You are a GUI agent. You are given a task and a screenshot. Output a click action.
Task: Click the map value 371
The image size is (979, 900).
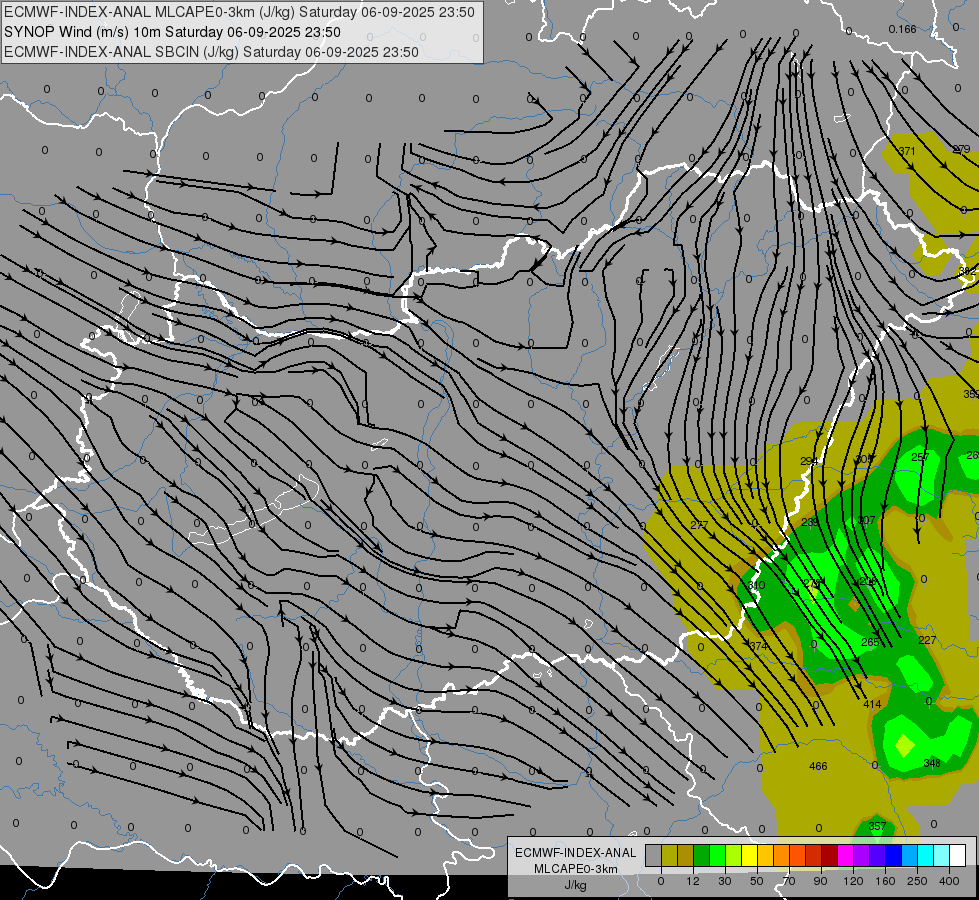click(907, 151)
